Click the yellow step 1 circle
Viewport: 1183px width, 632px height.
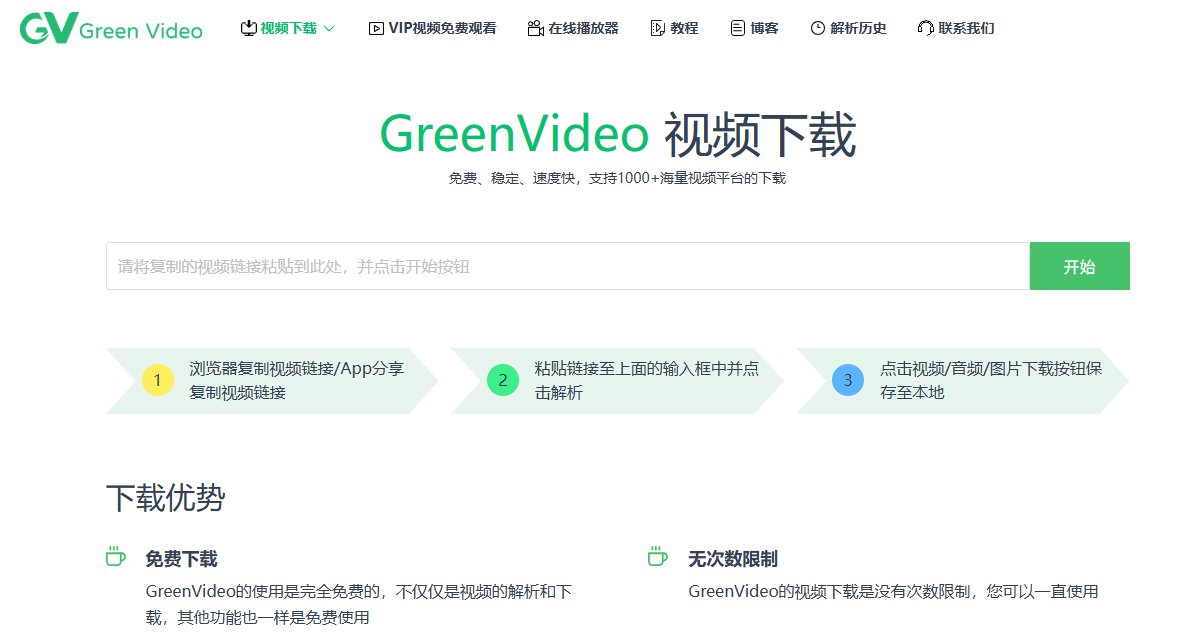click(158, 380)
